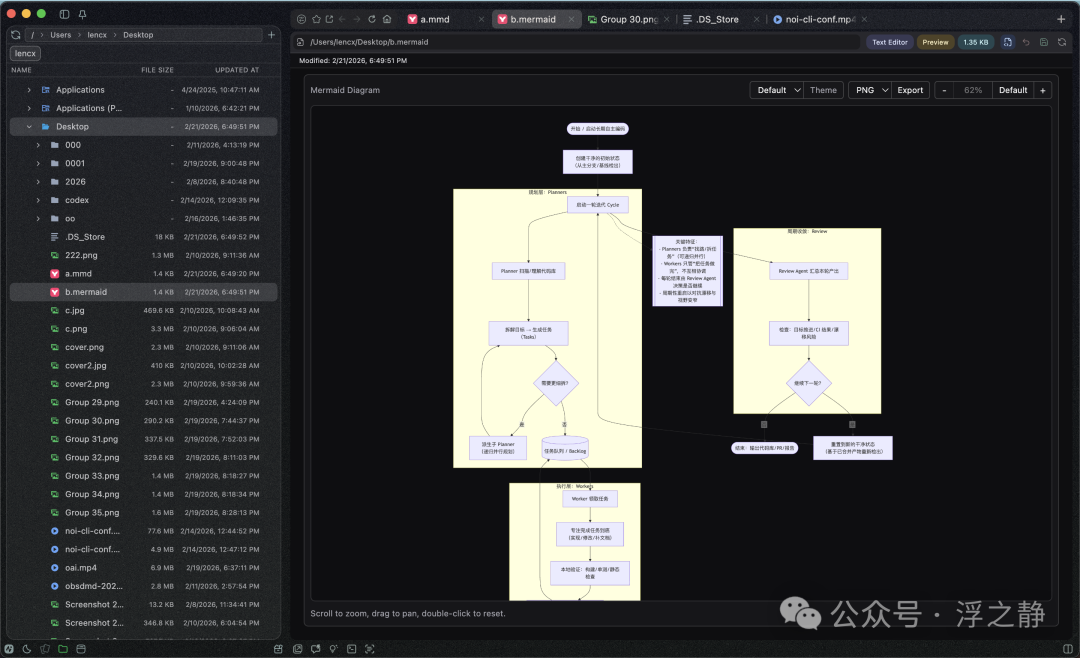This screenshot has height=658, width=1080.
Task: Open the PNG export format dropdown
Action: [871, 90]
